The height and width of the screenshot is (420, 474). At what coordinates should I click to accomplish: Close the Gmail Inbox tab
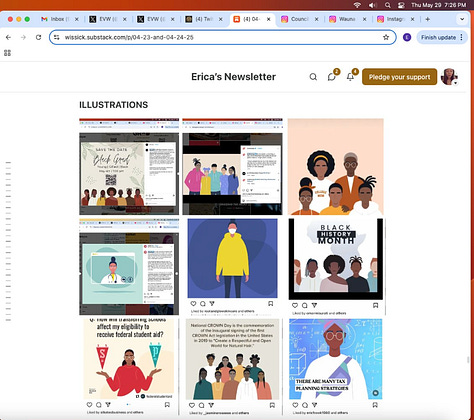[x=77, y=19]
